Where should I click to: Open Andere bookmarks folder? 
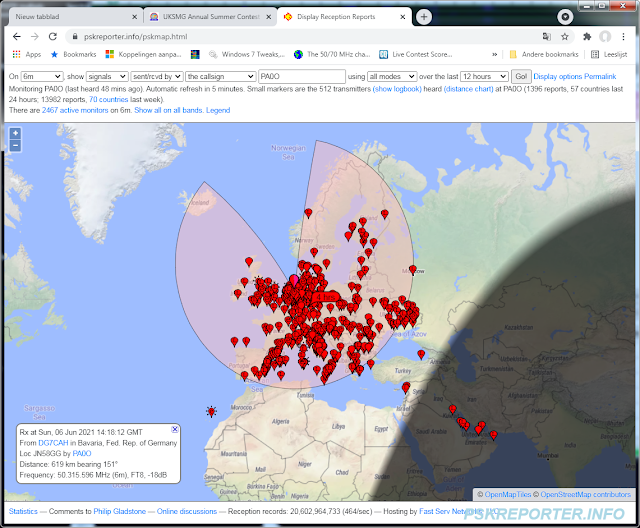pyautogui.click(x=544, y=54)
